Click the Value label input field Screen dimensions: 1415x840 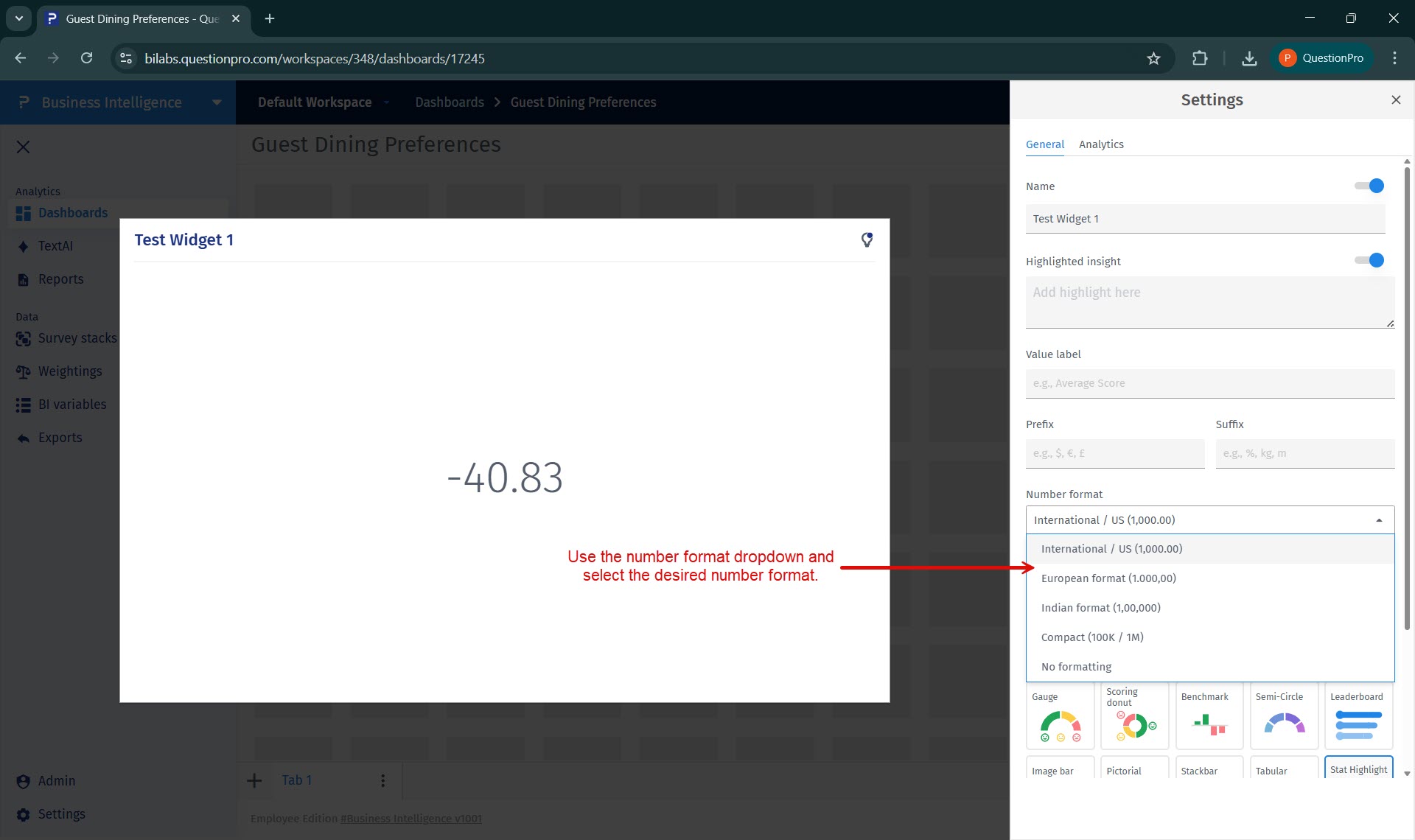(1209, 383)
